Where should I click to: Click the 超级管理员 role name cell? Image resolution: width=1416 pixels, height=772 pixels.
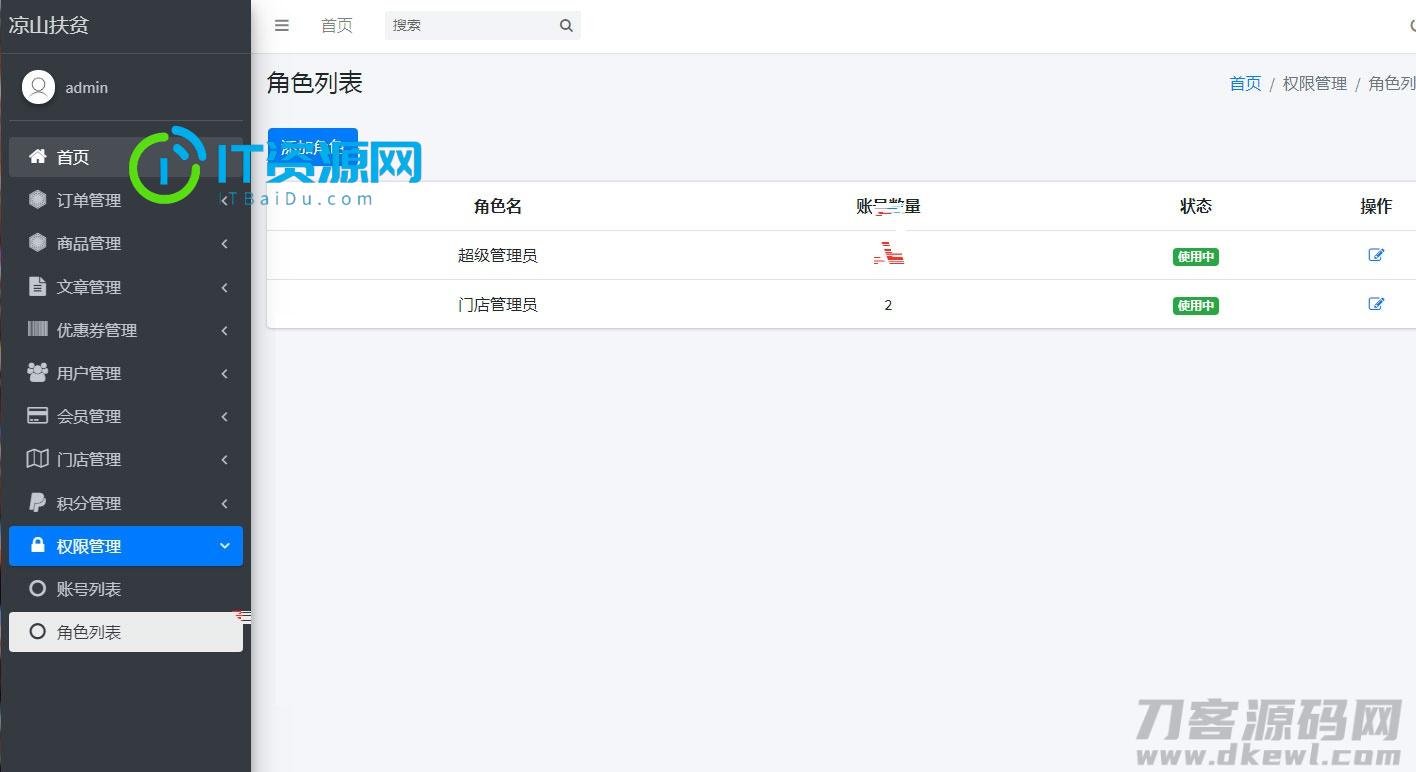[498, 255]
